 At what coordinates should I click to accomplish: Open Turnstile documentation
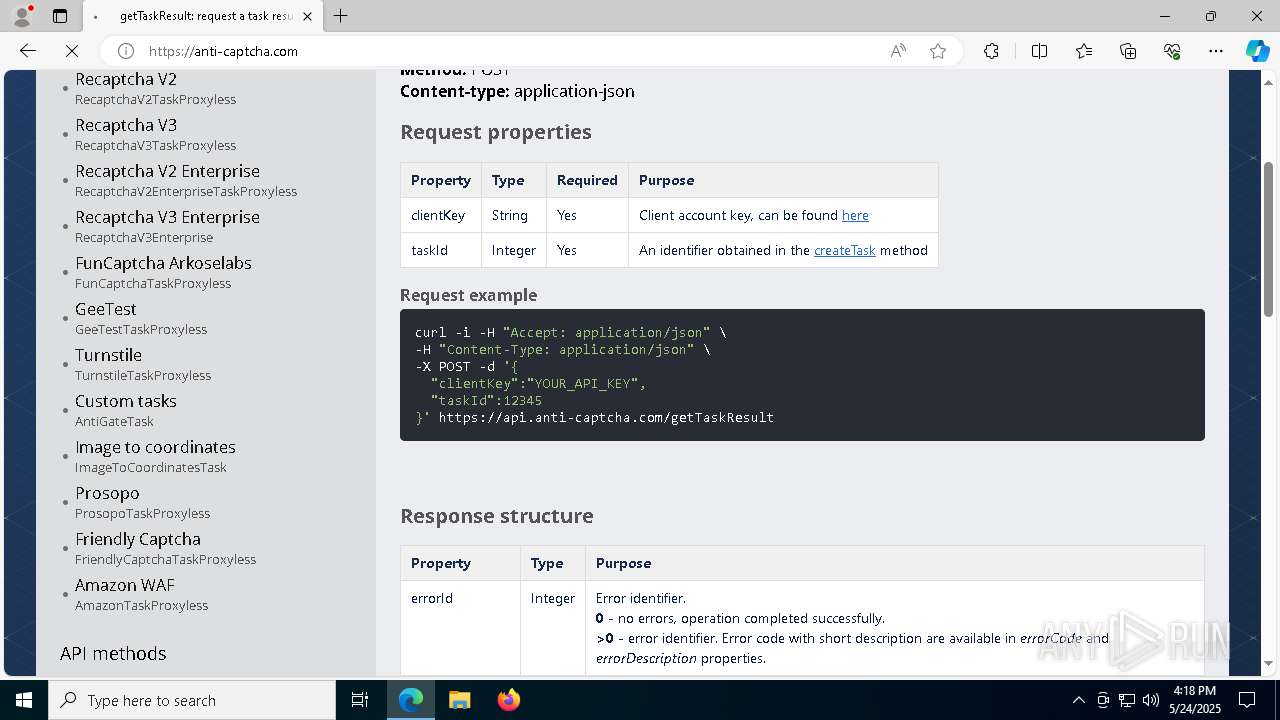[108, 355]
